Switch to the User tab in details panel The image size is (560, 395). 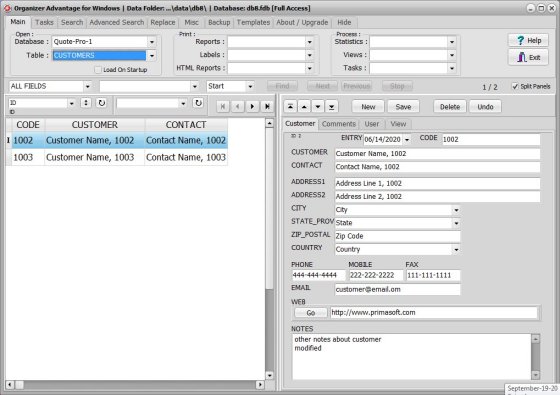pos(371,124)
